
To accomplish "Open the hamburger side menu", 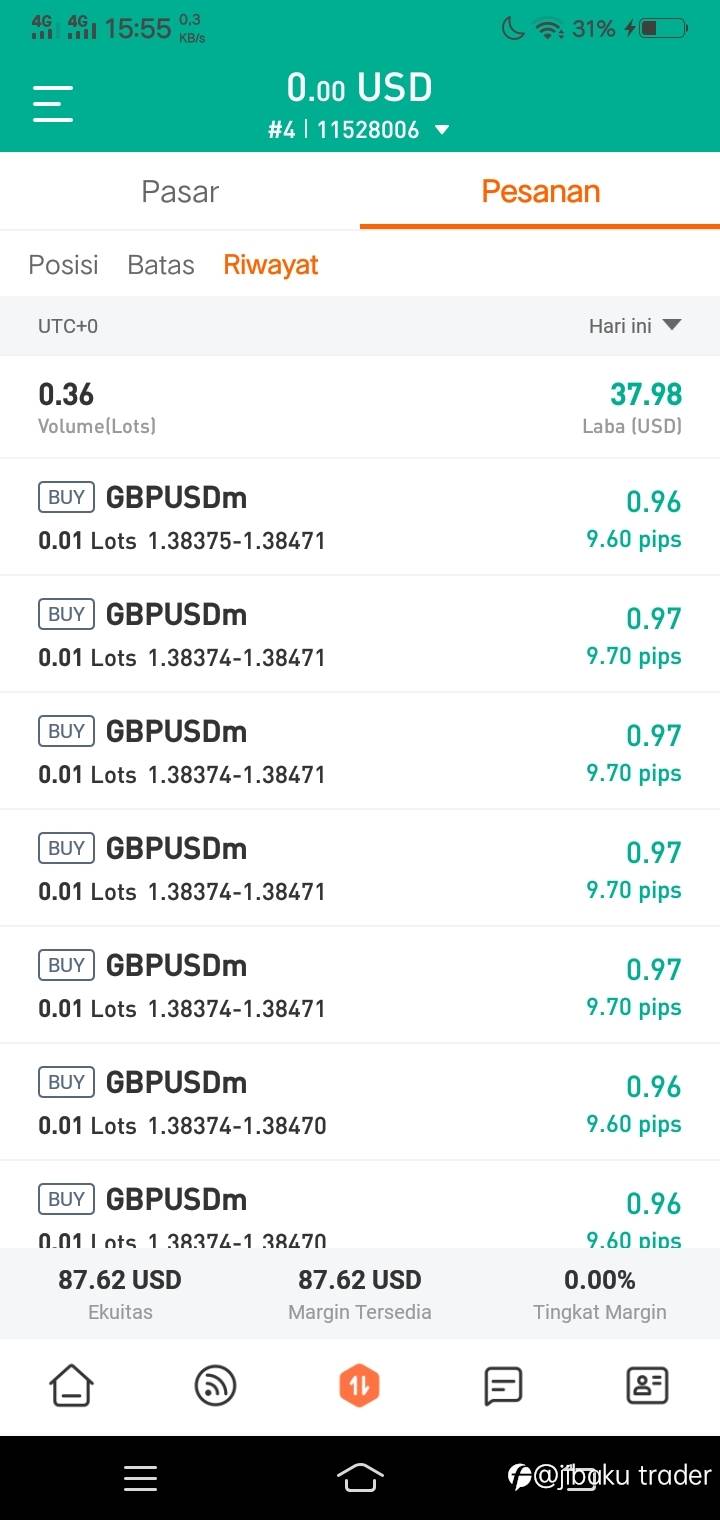I will click(x=53, y=104).
